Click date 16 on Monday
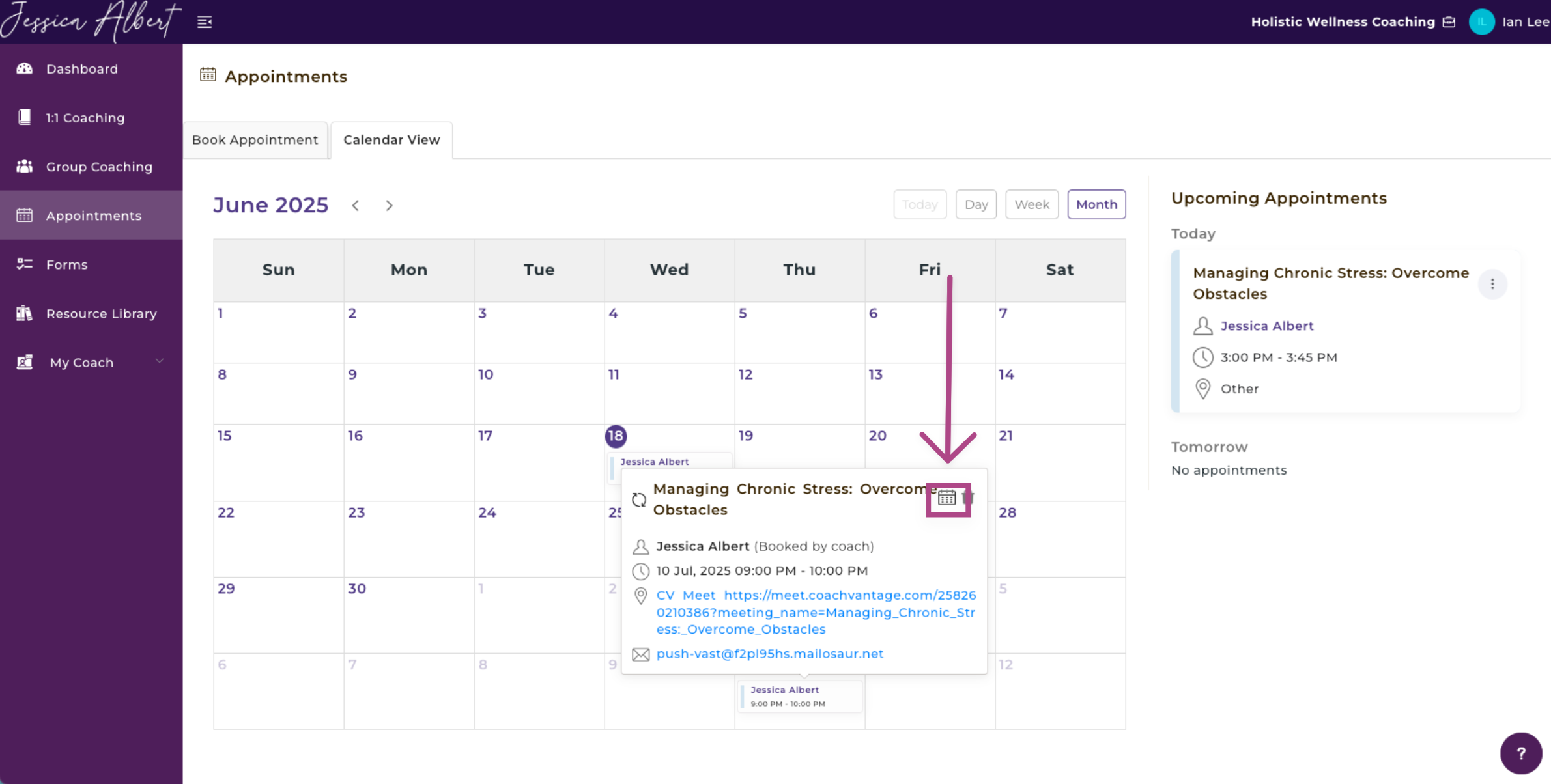1551x784 pixels. click(355, 436)
